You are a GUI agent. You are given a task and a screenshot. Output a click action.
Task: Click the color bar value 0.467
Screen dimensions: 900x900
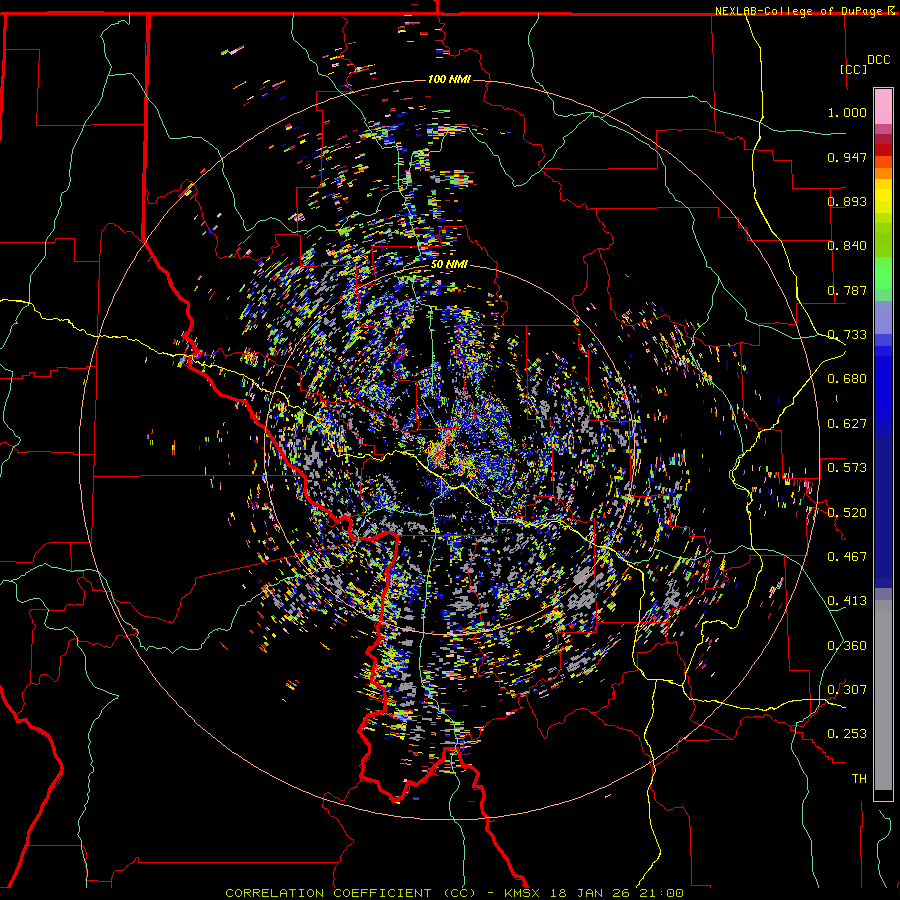(x=847, y=557)
